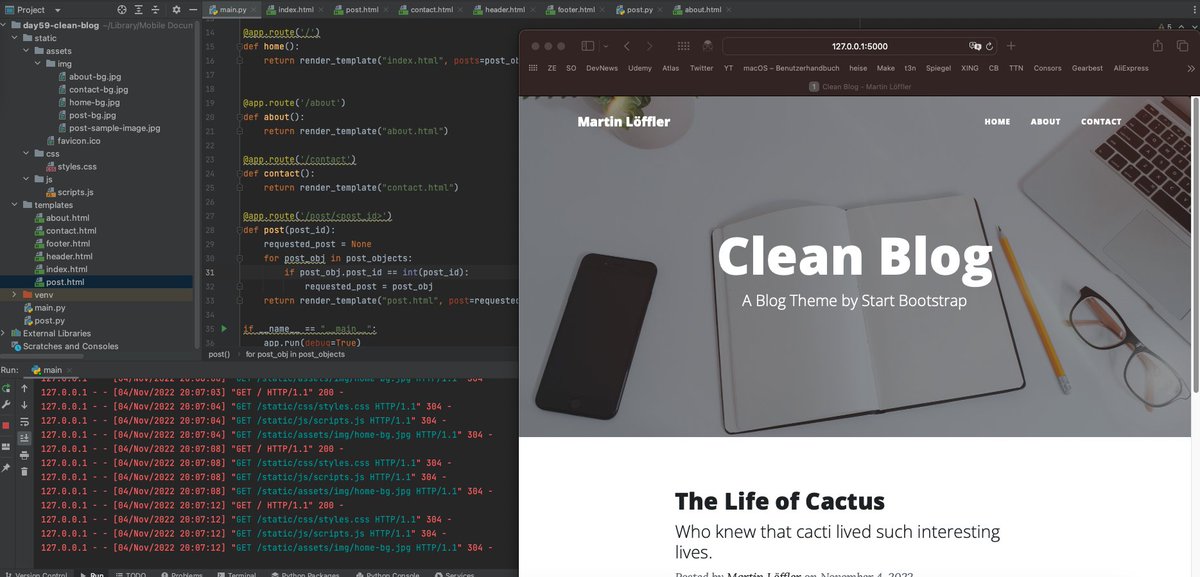Viewport: 1200px width, 577px height.
Task: Click Up the Stack Trace arrow
Action: [x=24, y=388]
